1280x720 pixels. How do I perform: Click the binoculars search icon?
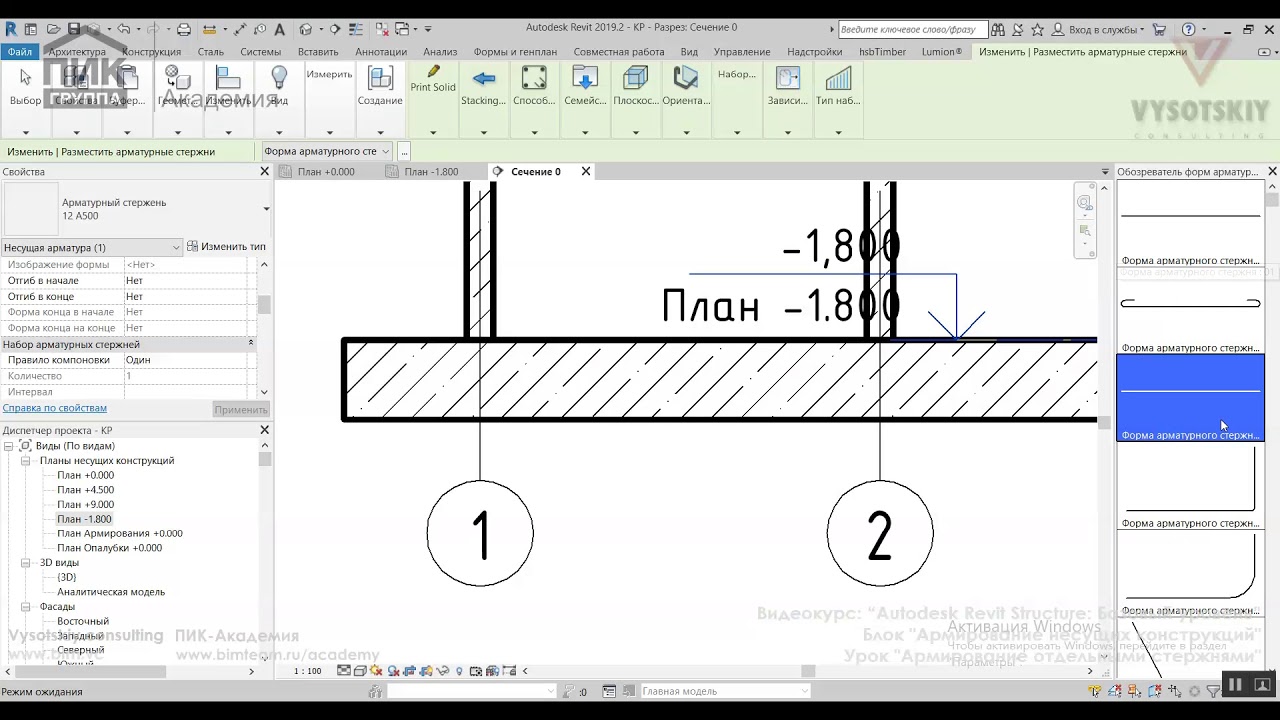[999, 30]
